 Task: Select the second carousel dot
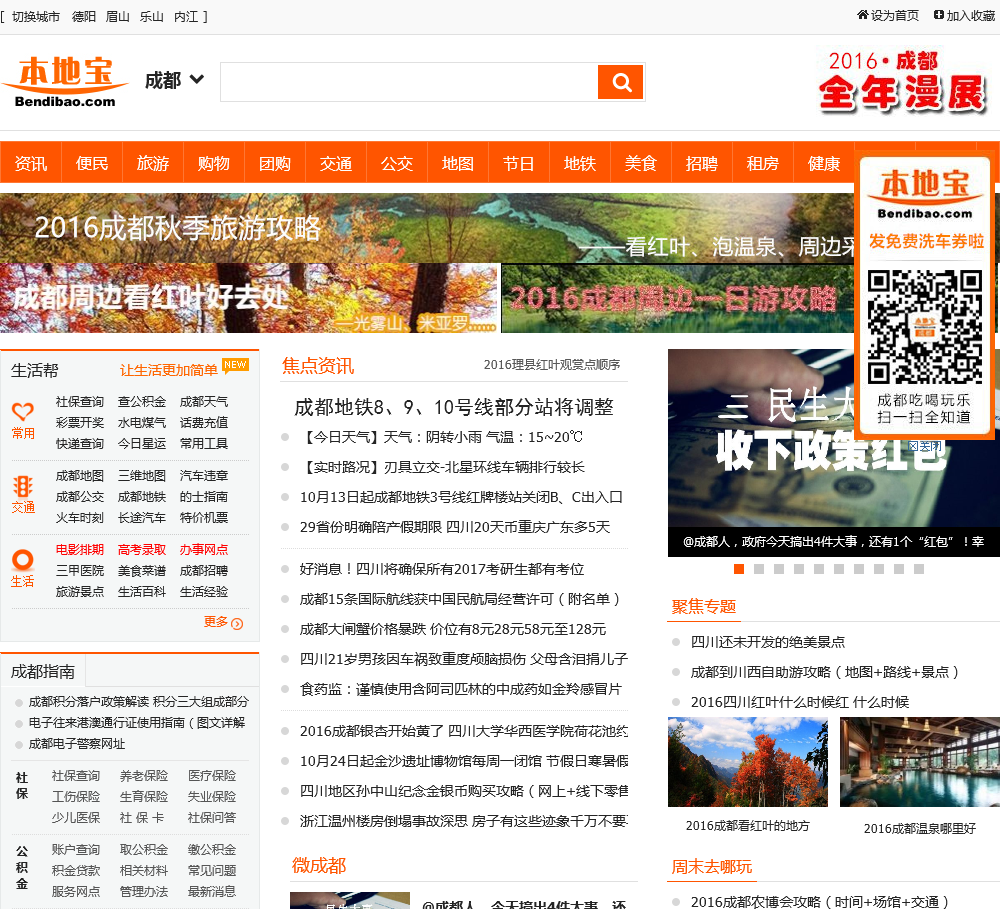[759, 568]
